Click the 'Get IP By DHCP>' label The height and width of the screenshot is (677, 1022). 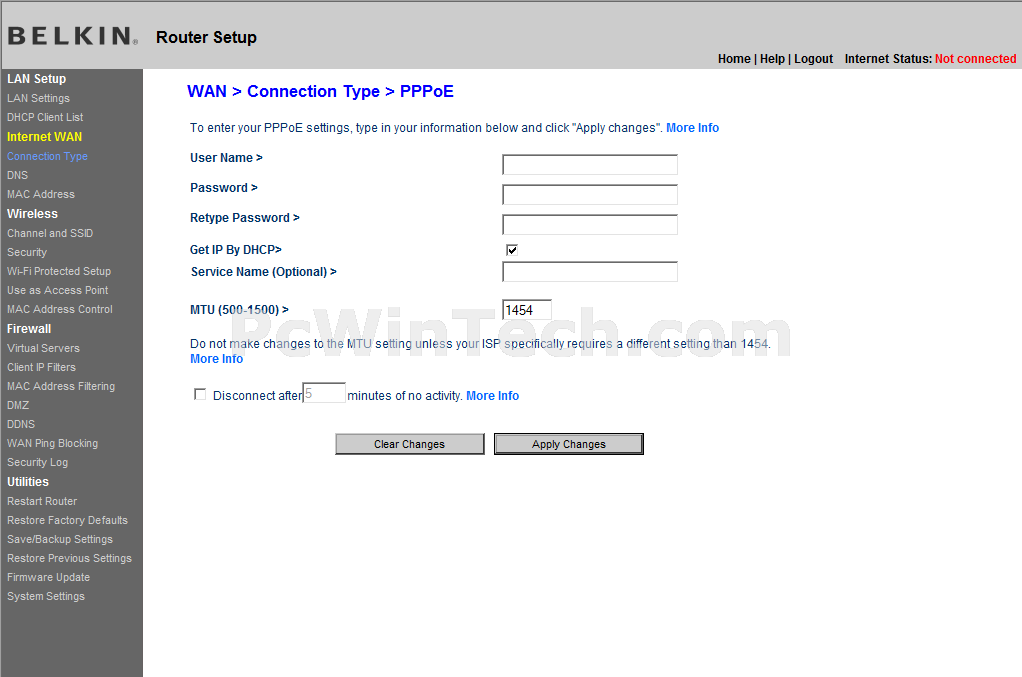[x=235, y=250]
